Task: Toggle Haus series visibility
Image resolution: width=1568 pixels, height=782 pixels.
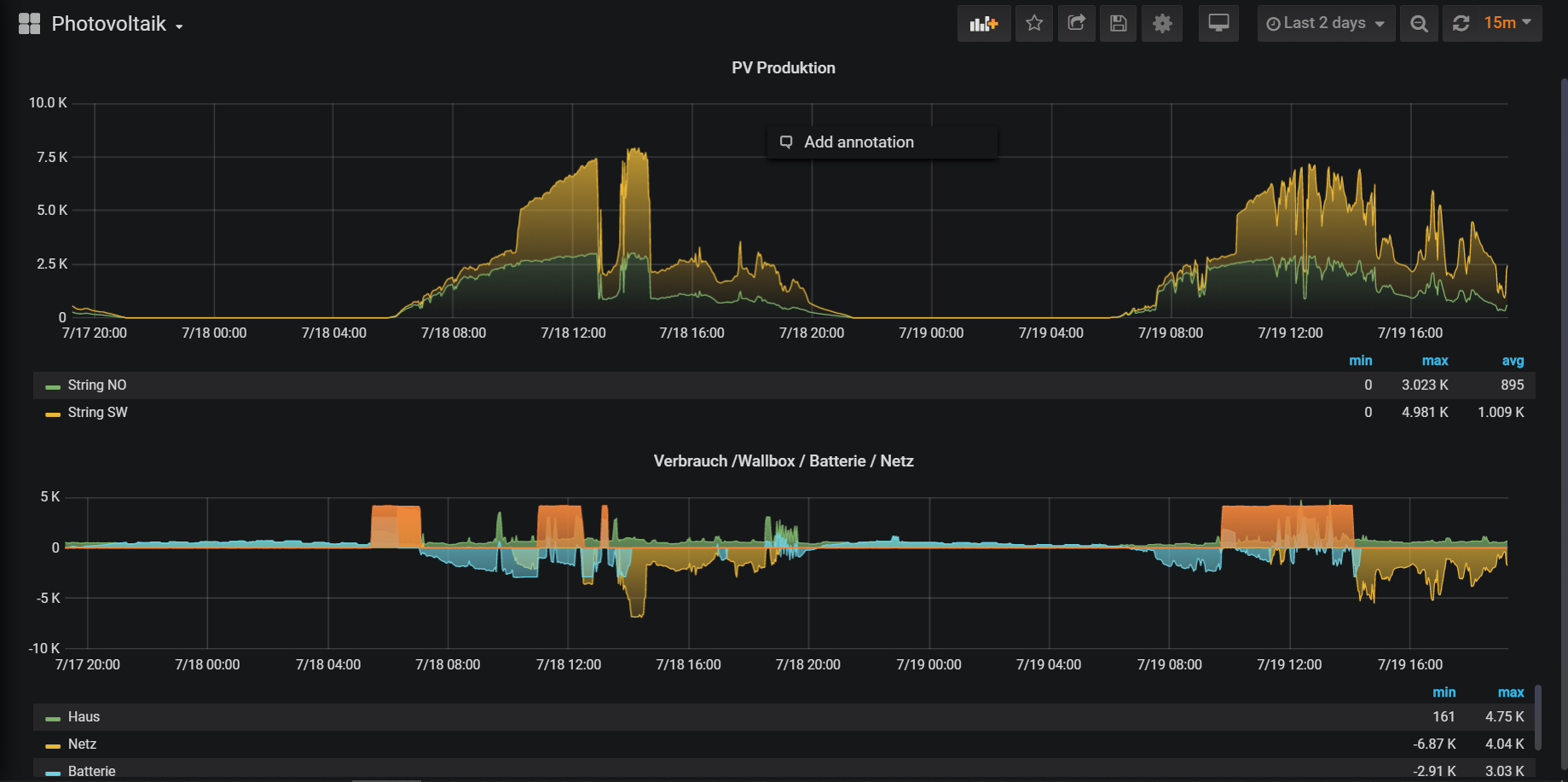Action: (x=84, y=717)
